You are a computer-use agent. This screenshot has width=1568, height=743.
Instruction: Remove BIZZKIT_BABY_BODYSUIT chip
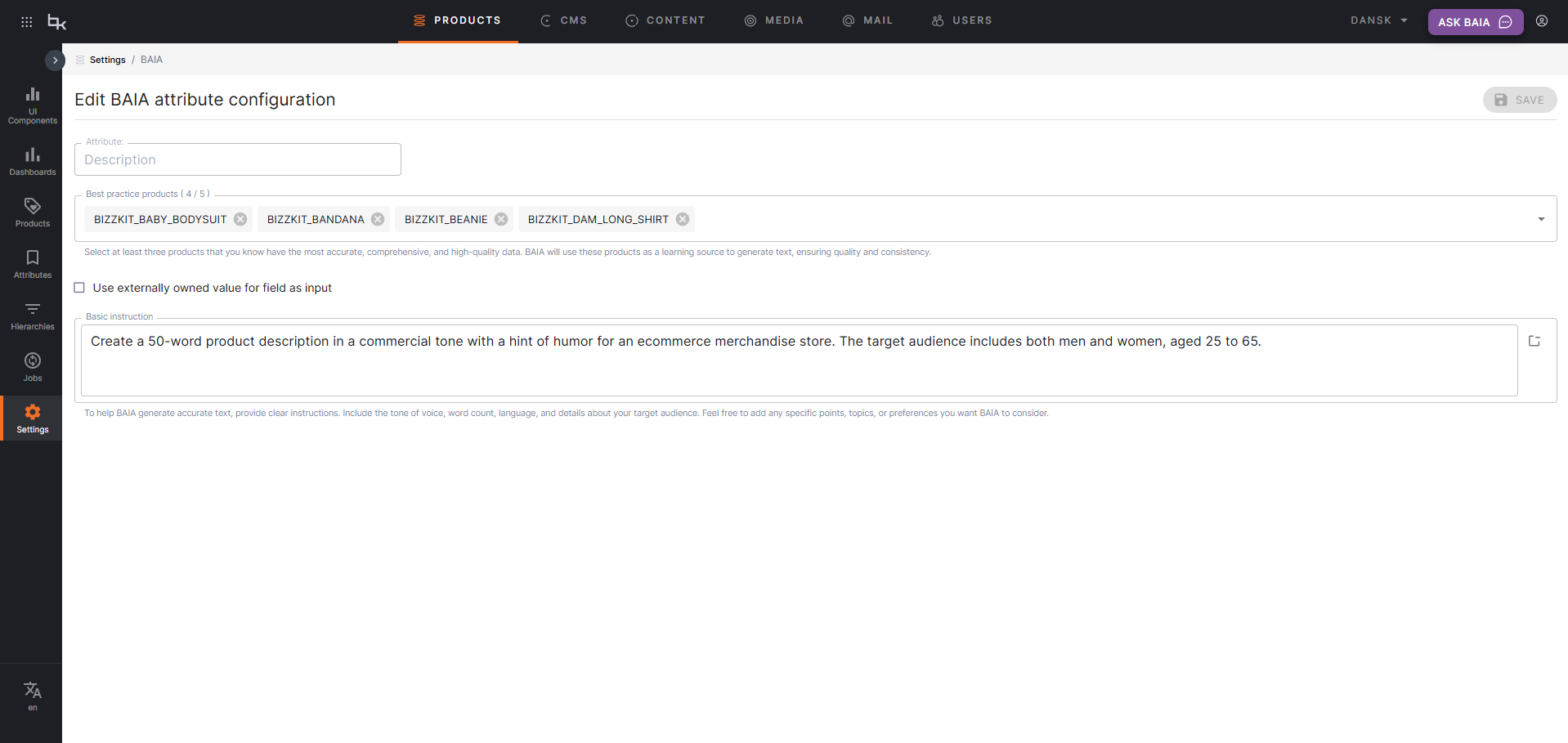(x=240, y=219)
